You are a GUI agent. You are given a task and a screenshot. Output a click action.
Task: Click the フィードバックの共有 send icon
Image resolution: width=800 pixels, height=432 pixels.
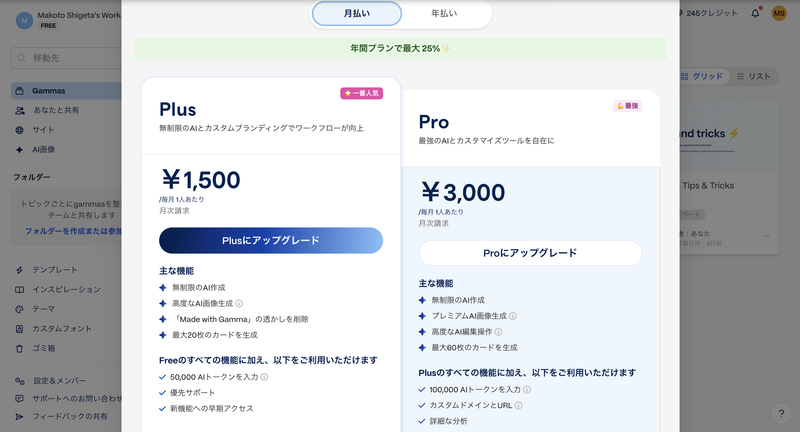tap(19, 417)
